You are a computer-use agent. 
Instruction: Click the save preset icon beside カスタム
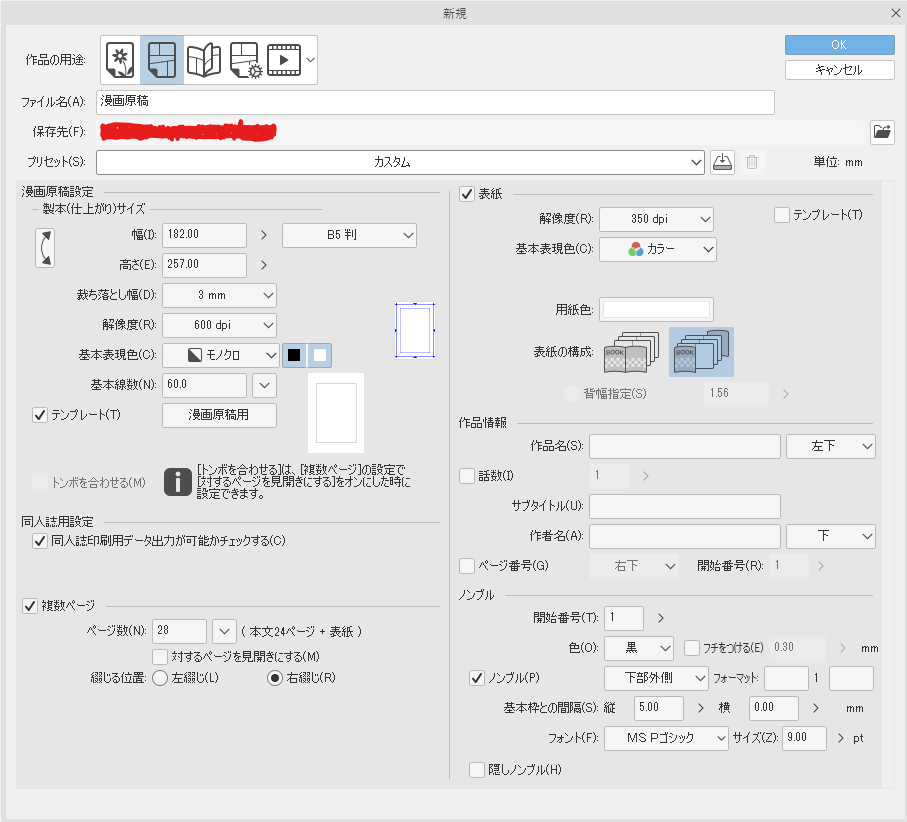(722, 162)
